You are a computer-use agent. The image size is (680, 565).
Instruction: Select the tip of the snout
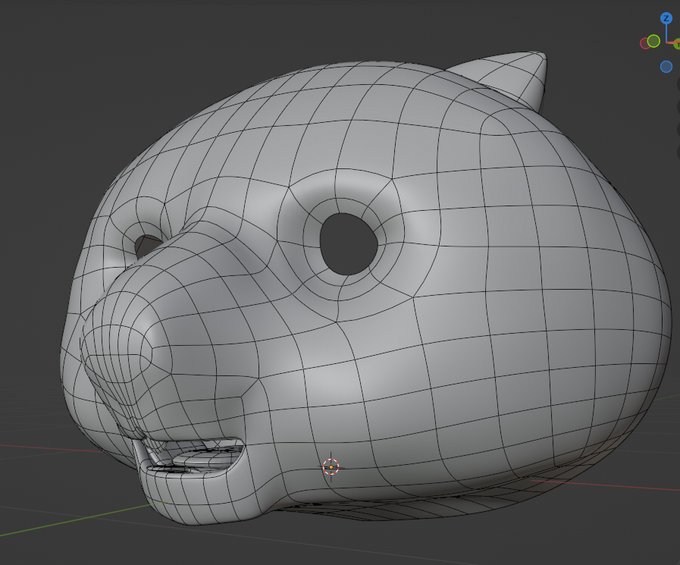coord(117,349)
